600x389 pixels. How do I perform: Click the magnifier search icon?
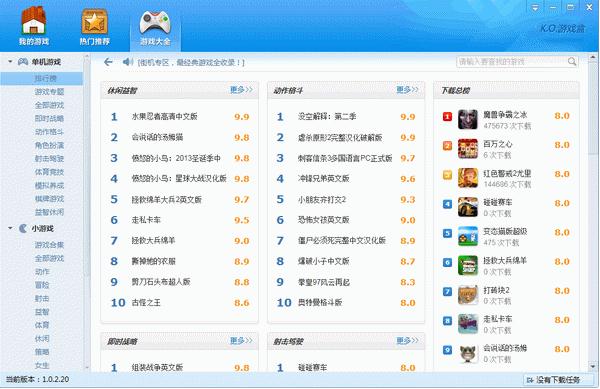point(572,61)
